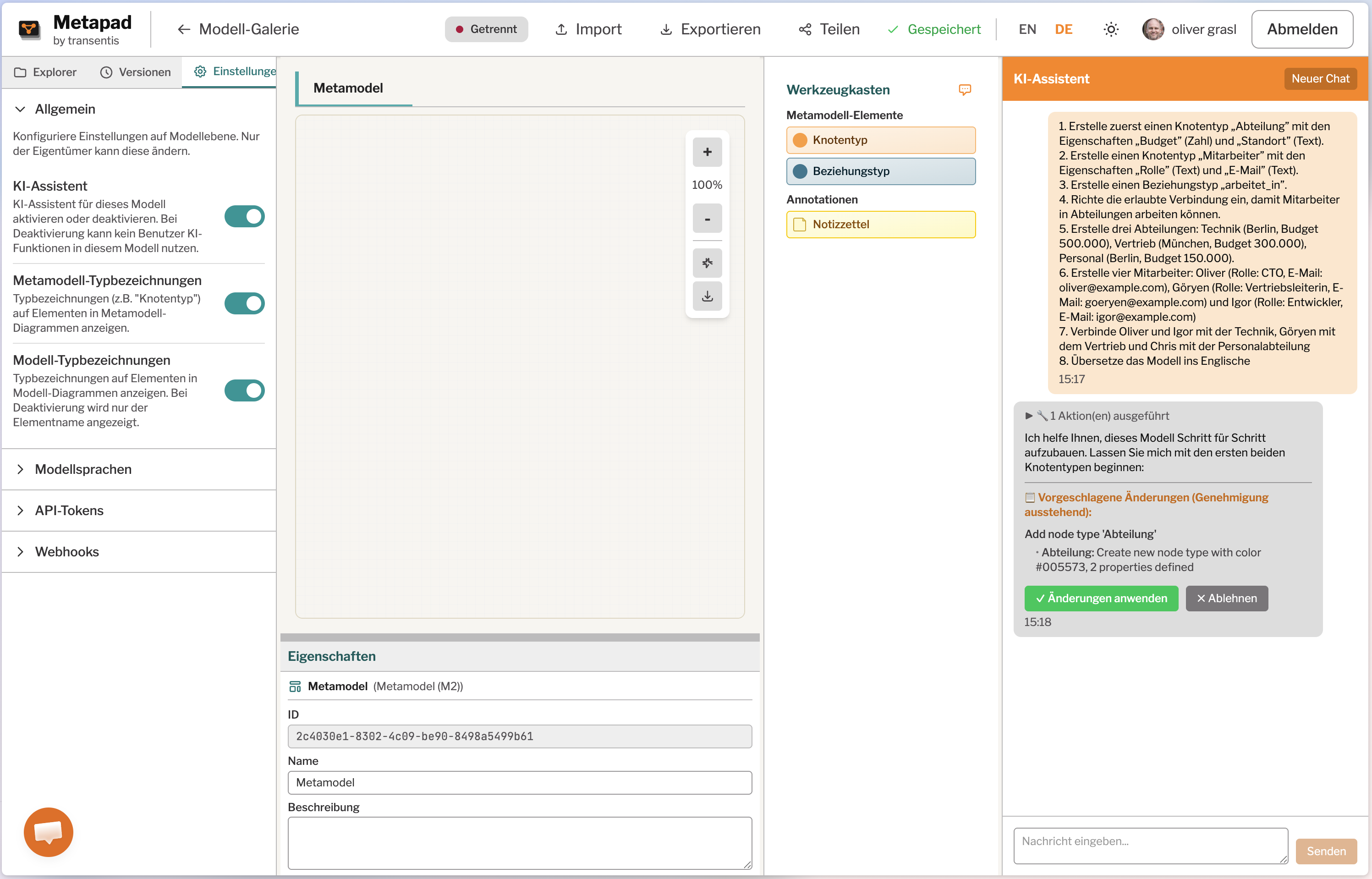Disable the KI-Assistent toggle
The image size is (1372, 879).
pyautogui.click(x=244, y=217)
